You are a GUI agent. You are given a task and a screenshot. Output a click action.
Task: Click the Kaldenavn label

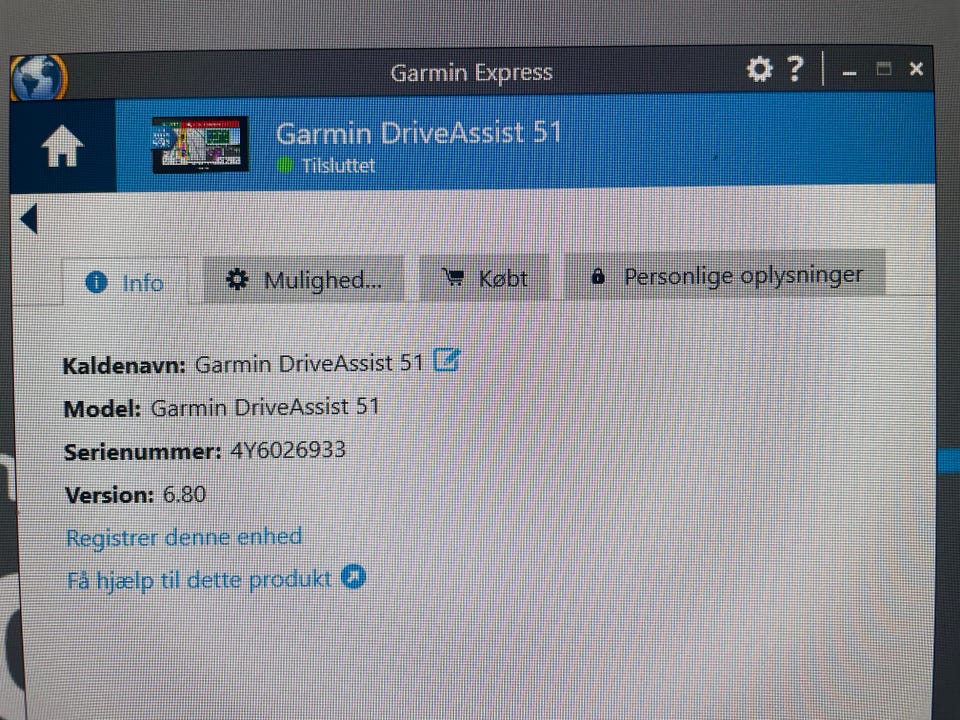click(124, 366)
